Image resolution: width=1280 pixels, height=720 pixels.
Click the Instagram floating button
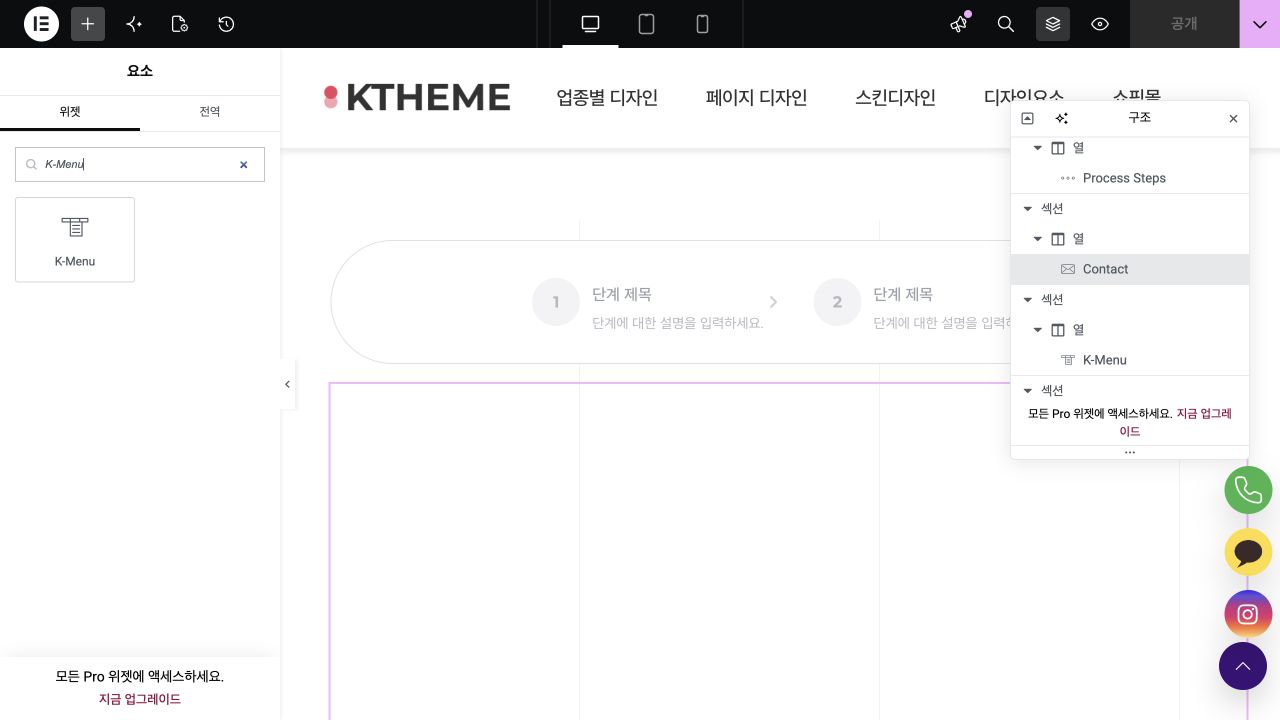tap(1248, 614)
